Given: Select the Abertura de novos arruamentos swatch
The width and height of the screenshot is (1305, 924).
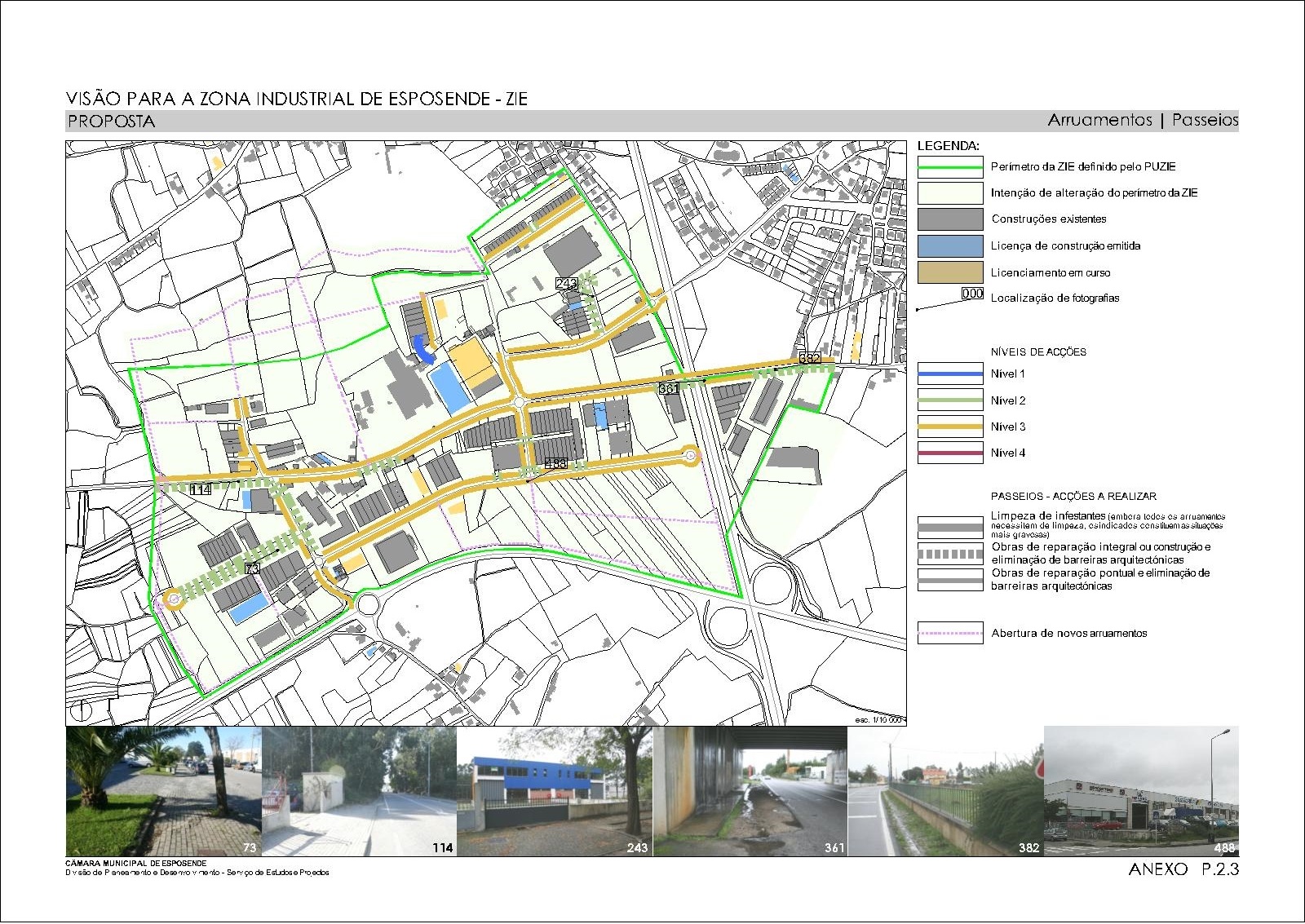Looking at the screenshot, I should pos(950,634).
